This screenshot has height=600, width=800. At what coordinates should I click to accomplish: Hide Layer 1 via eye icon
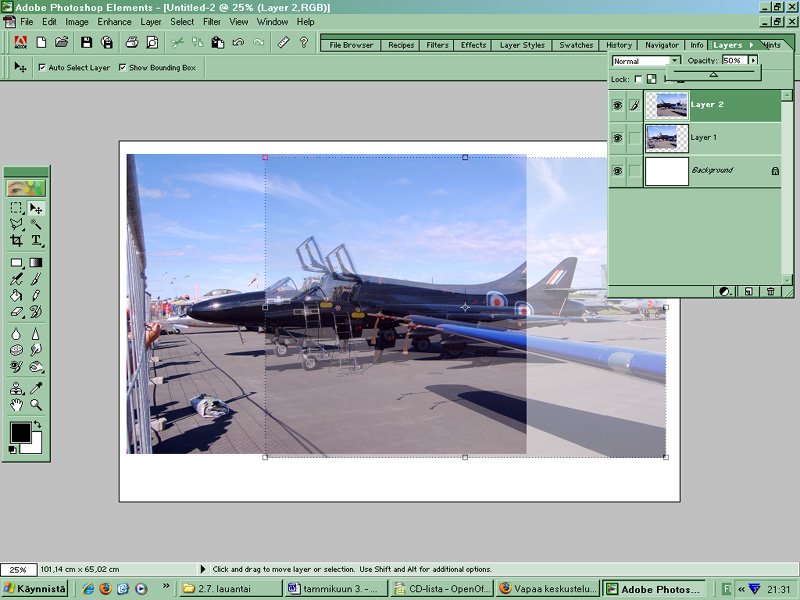617,138
